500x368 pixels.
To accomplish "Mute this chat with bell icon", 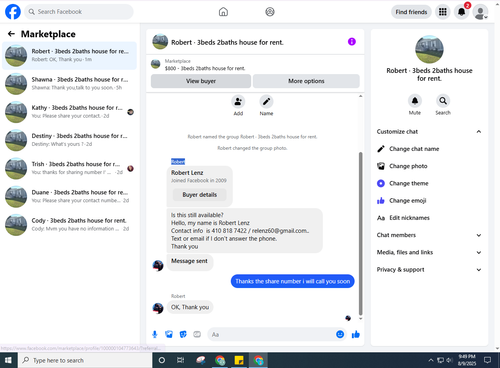I will click(x=415, y=101).
